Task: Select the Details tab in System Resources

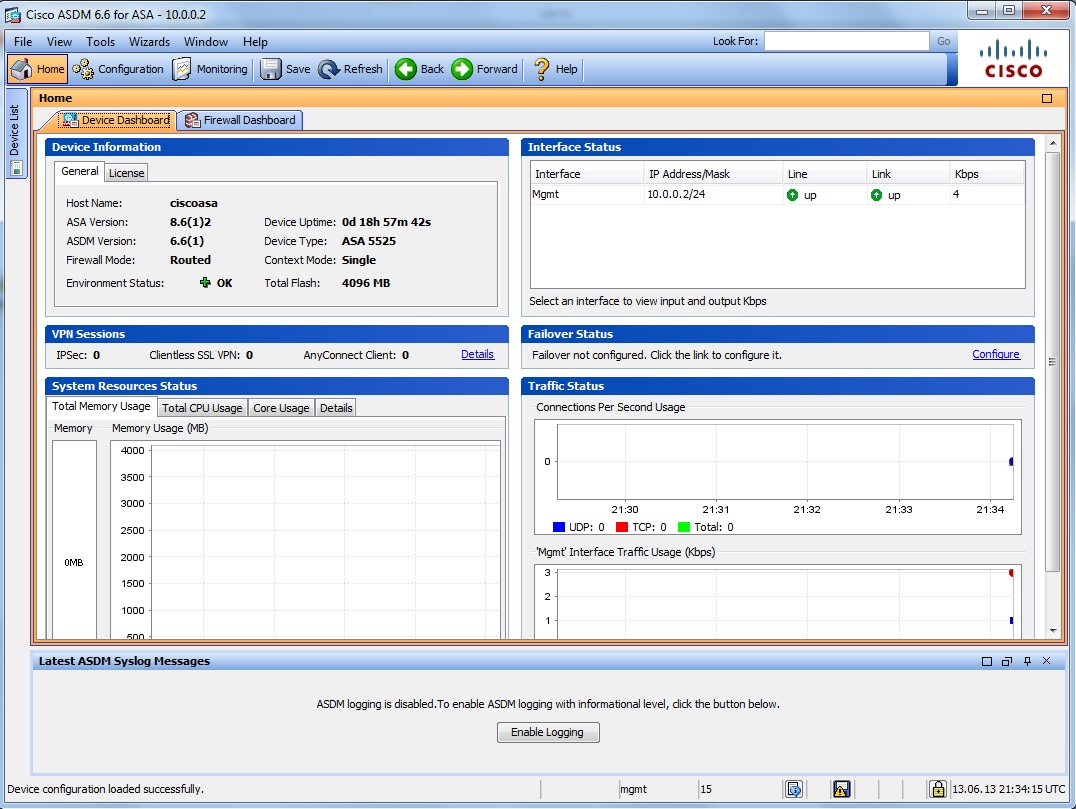Action: tap(336, 408)
